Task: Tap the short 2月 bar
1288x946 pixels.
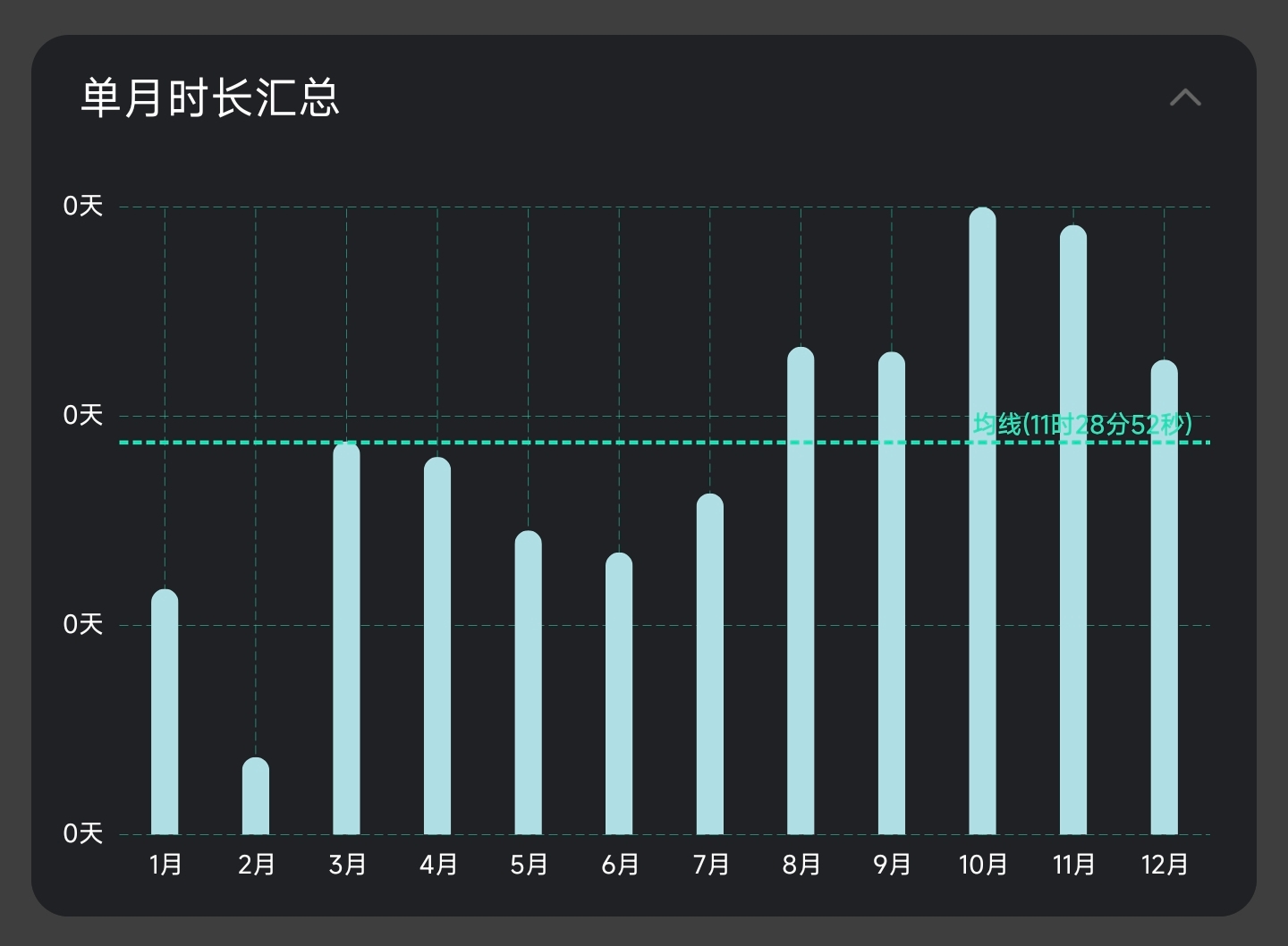Action: point(256,796)
